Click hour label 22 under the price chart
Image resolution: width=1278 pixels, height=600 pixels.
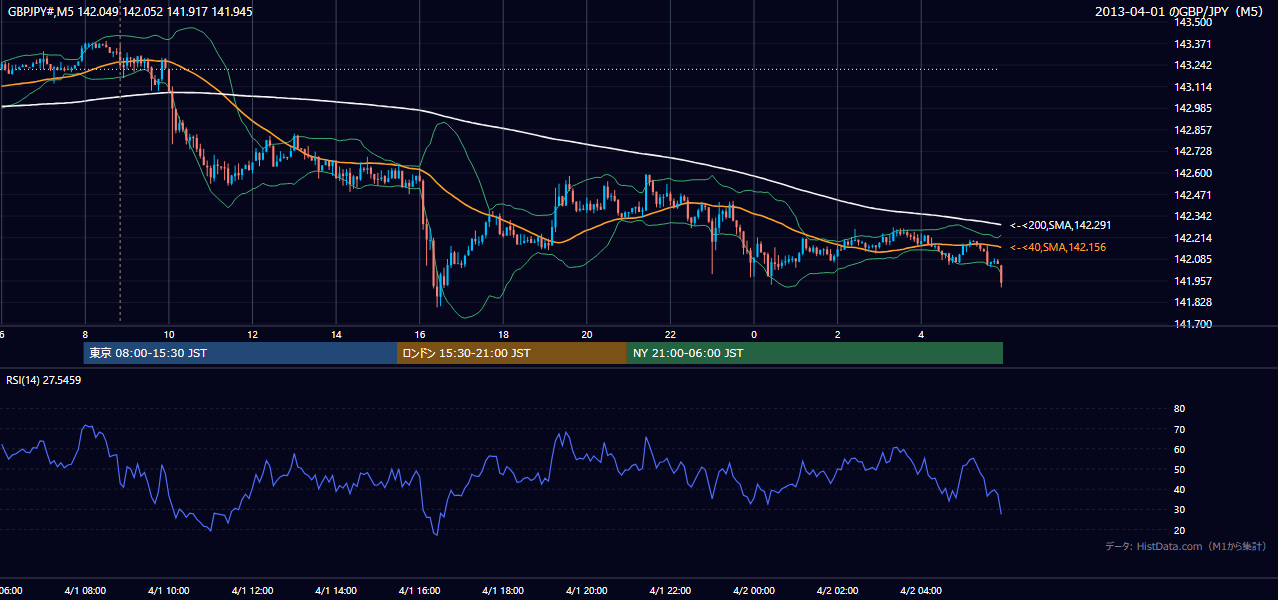670,334
